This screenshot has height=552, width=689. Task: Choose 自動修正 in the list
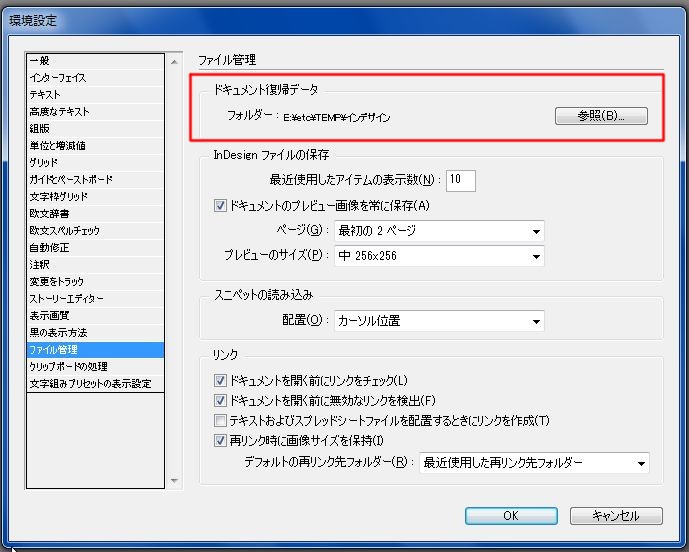point(95,247)
